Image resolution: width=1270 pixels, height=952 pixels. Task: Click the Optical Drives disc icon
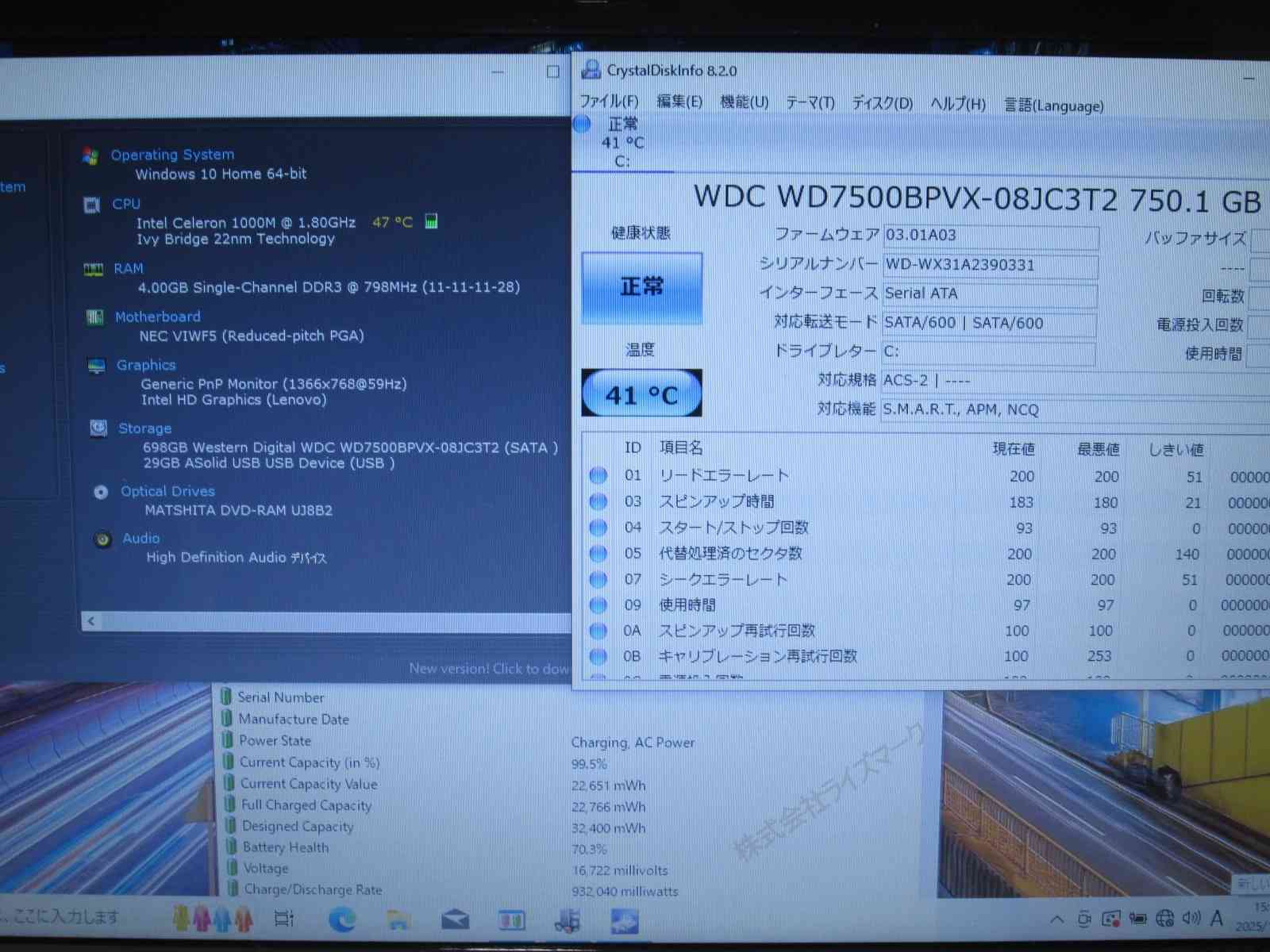click(x=101, y=493)
